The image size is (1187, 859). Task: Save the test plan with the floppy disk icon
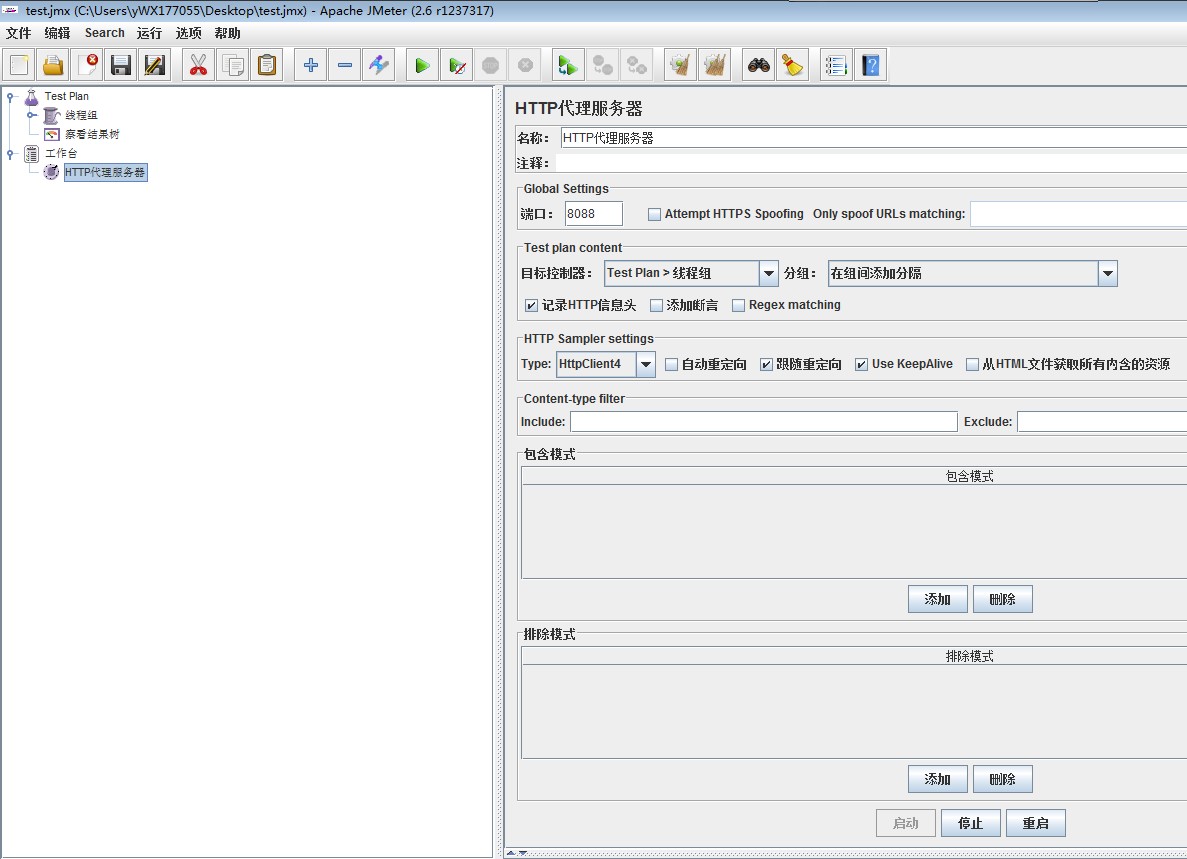[x=121, y=65]
